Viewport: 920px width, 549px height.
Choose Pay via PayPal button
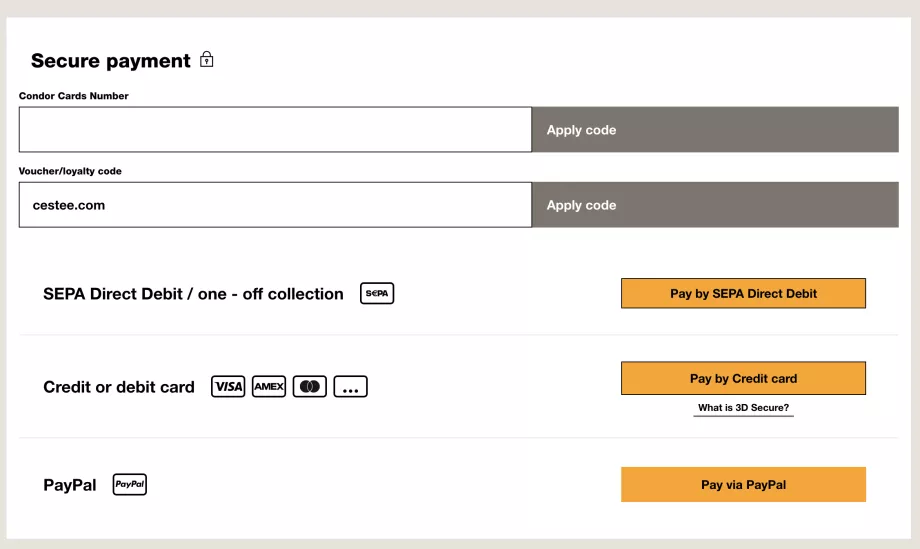pyautogui.click(x=743, y=485)
